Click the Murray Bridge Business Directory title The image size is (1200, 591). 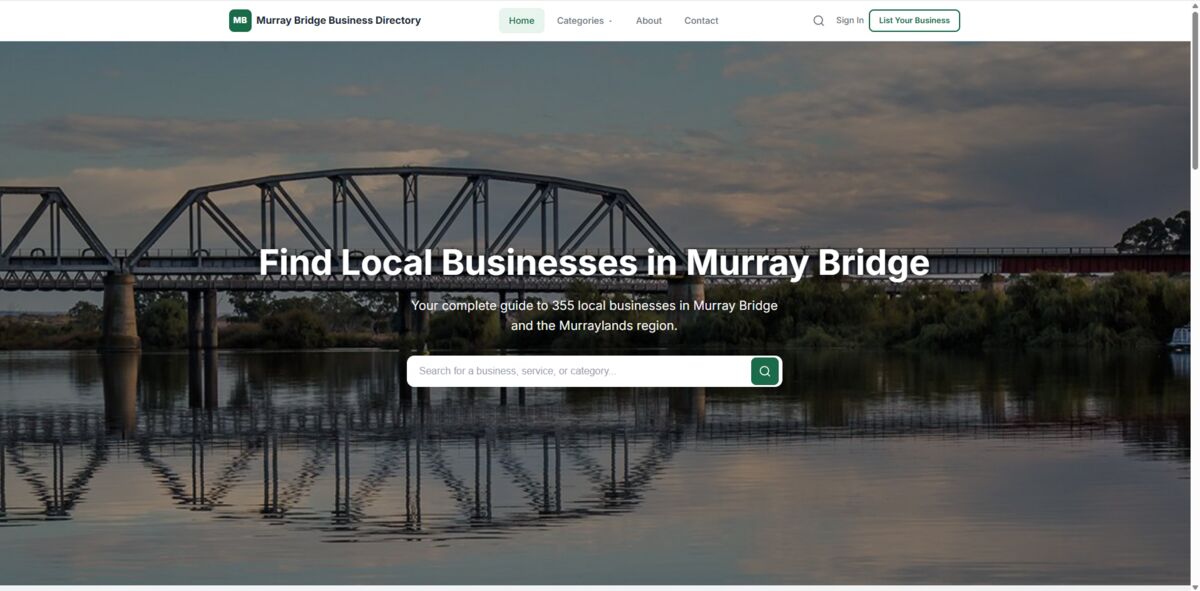[338, 19]
